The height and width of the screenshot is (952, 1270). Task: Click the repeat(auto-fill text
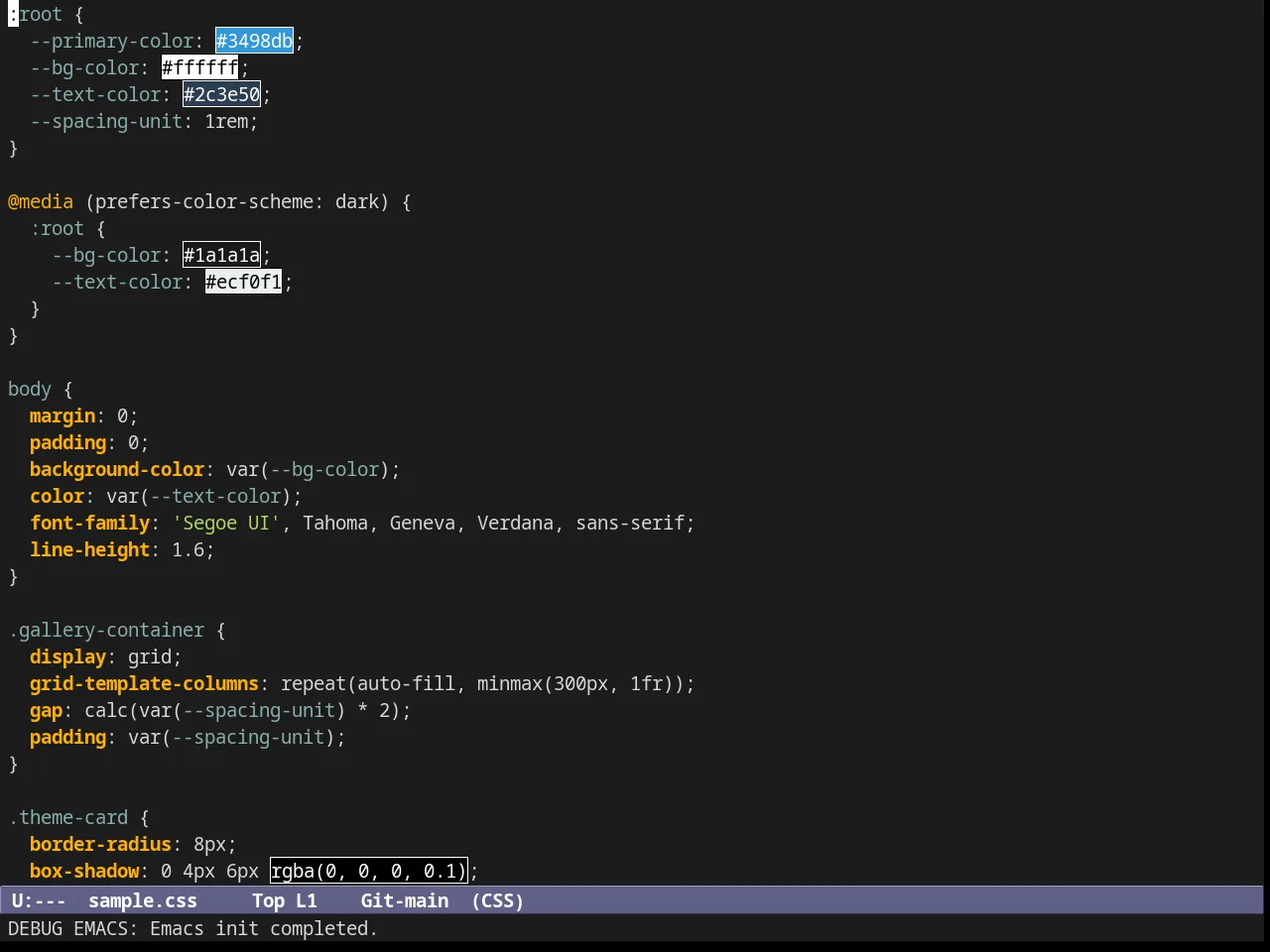[x=368, y=683]
